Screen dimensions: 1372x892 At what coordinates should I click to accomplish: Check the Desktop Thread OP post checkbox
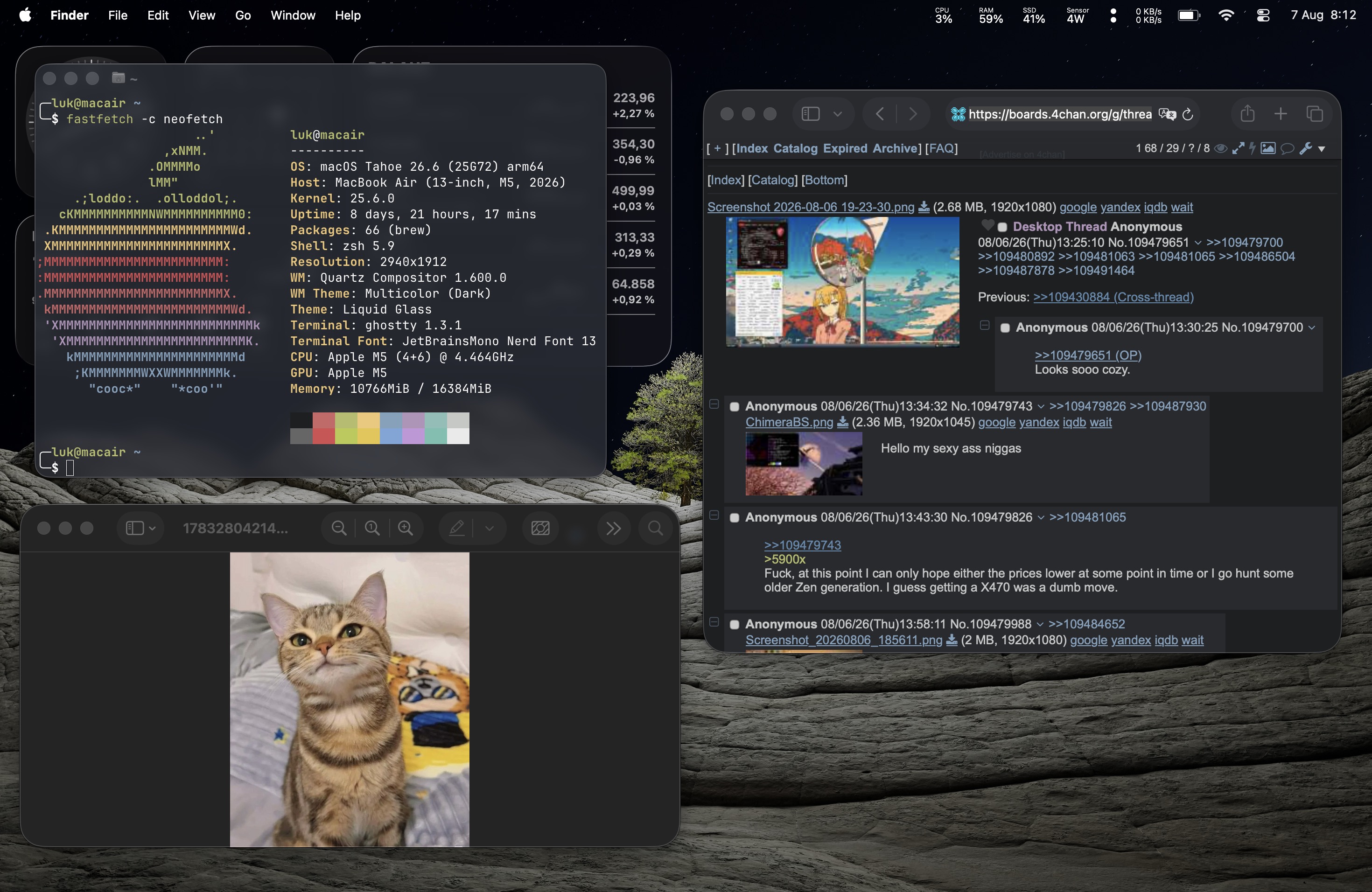1002,227
